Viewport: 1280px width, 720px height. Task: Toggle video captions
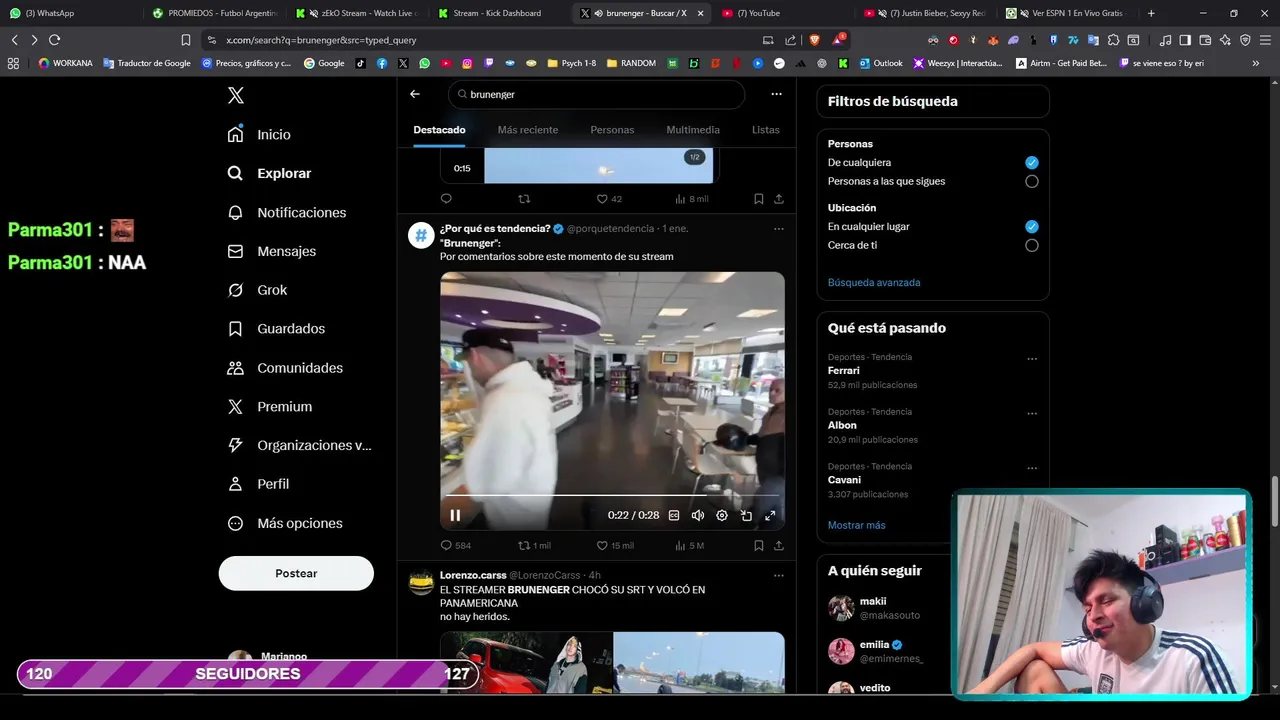click(x=674, y=515)
